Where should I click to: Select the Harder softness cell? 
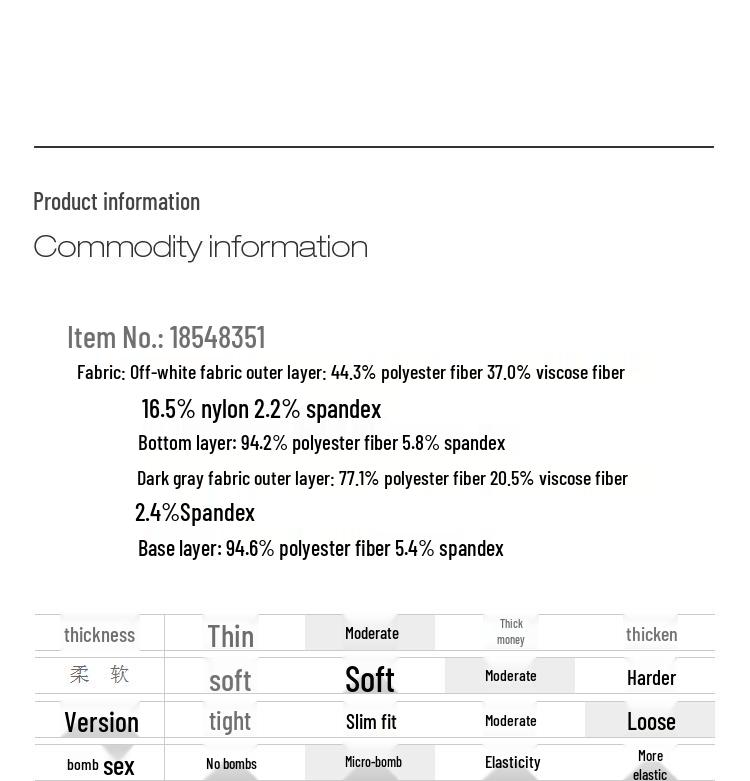[x=651, y=677]
